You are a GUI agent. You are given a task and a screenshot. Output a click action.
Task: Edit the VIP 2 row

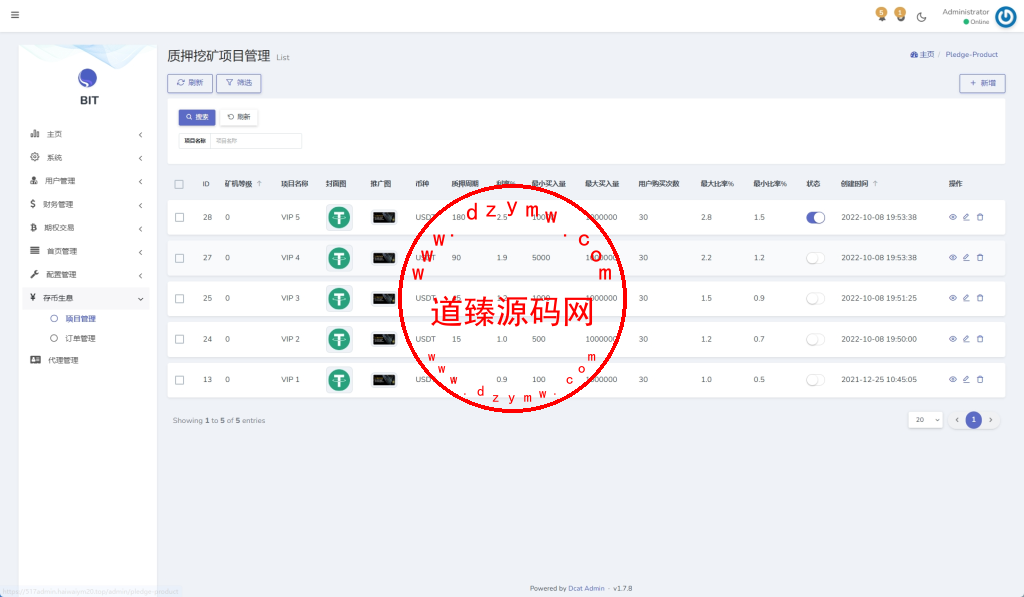point(966,339)
